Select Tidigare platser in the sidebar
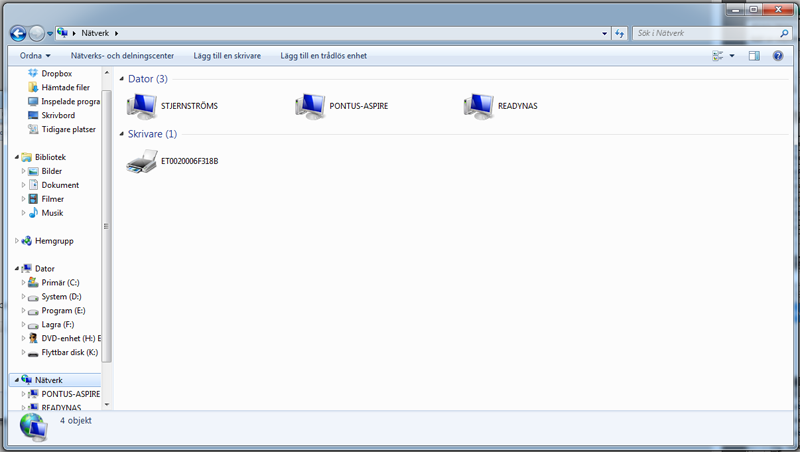The image size is (800, 452). [68, 129]
